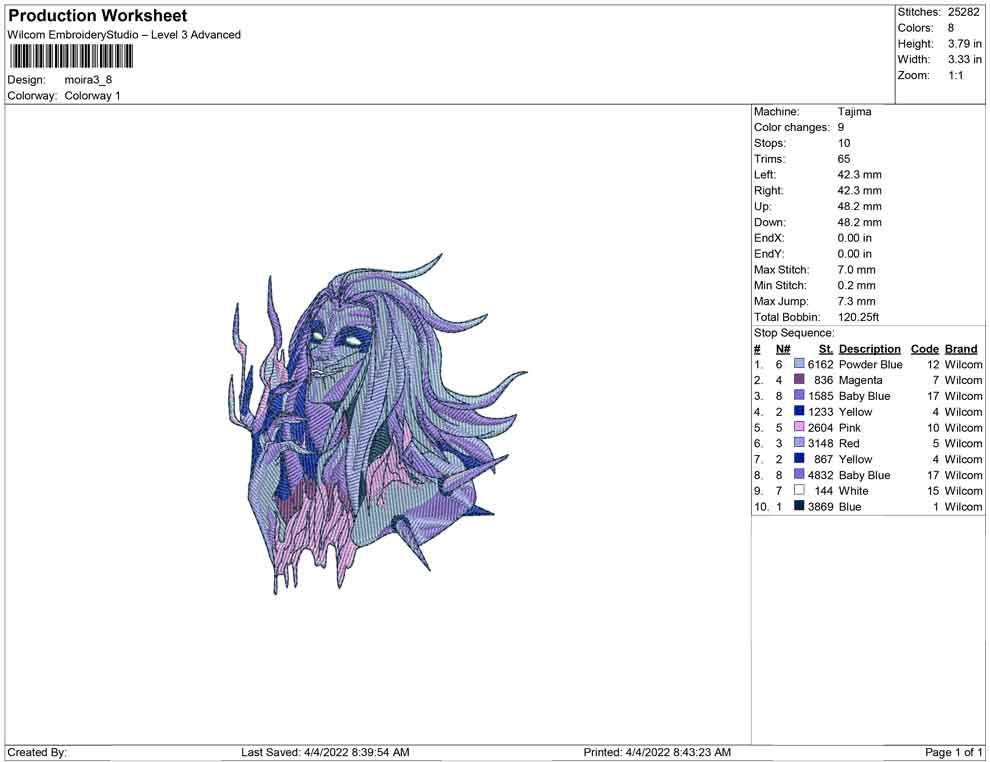Click the Powder Blue color swatch
This screenshot has height=762, width=990.
(x=799, y=364)
